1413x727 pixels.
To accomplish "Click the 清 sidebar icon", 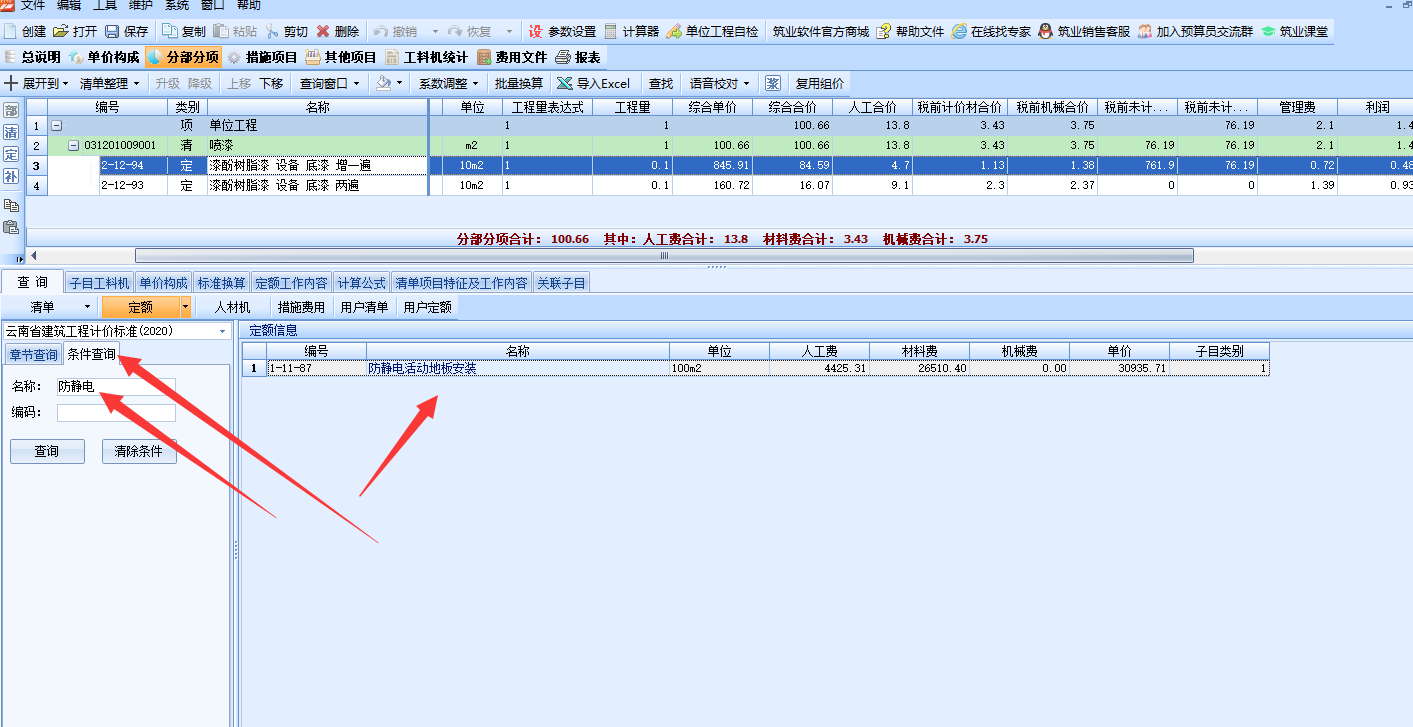I will [11, 132].
